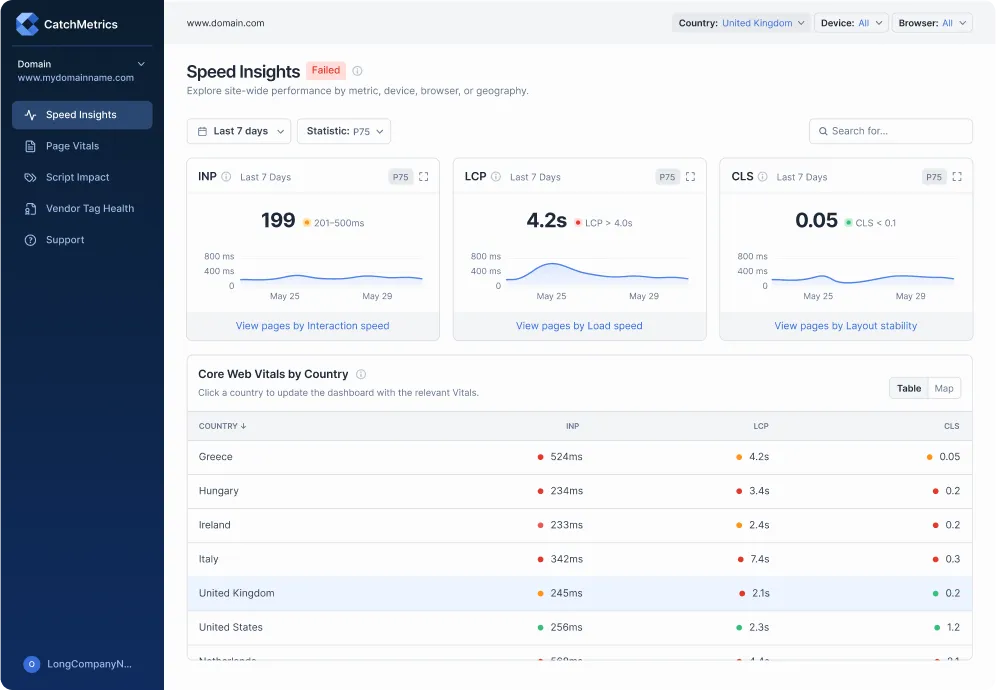Click info icon beside Core Web Vitals by Country
Viewport: 996px width, 690px height.
(x=361, y=374)
